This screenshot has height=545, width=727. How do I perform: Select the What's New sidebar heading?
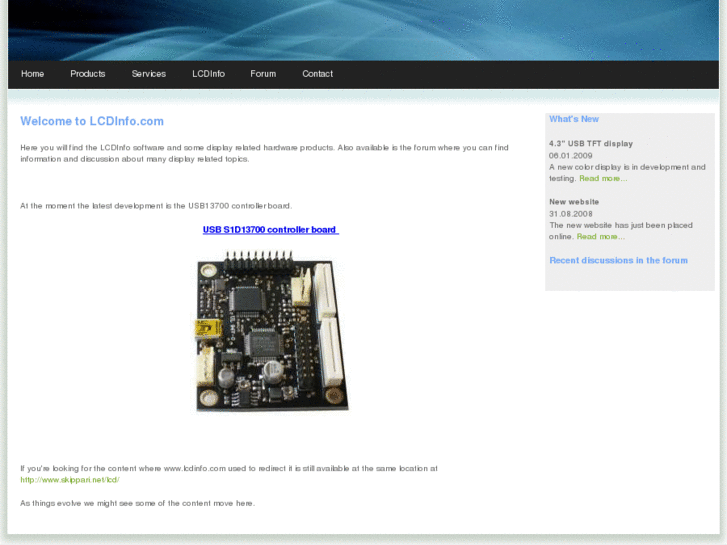(x=574, y=119)
